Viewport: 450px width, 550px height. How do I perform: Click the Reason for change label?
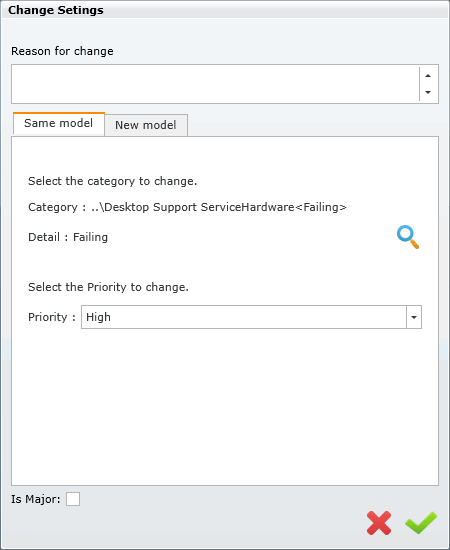point(62,51)
